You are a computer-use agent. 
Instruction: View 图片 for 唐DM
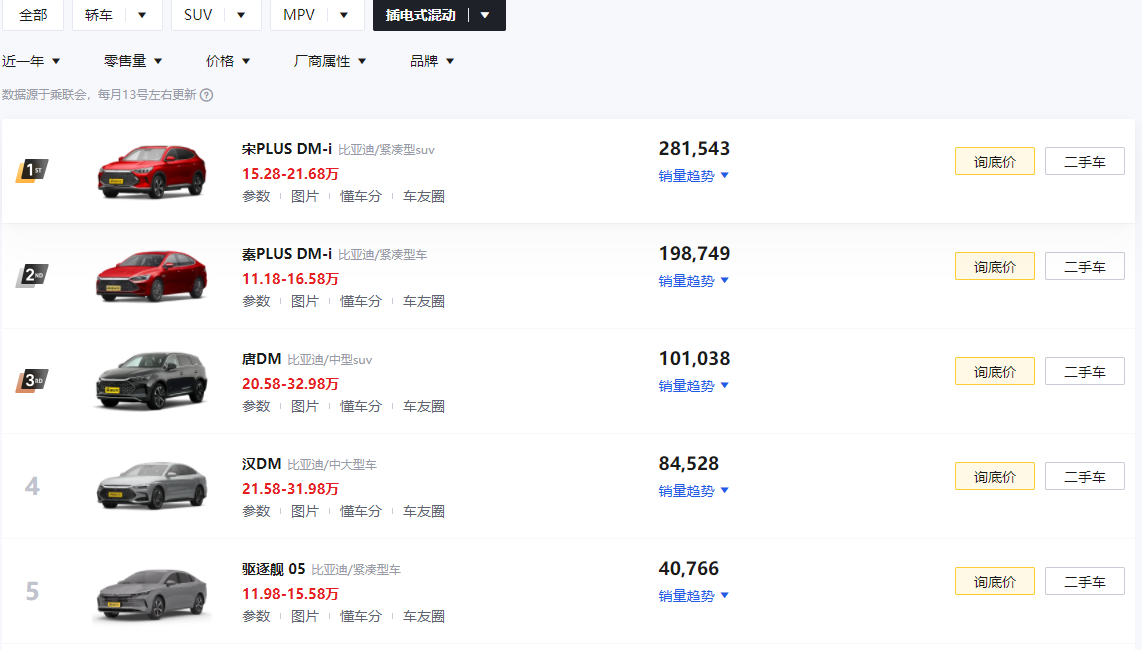pos(304,406)
